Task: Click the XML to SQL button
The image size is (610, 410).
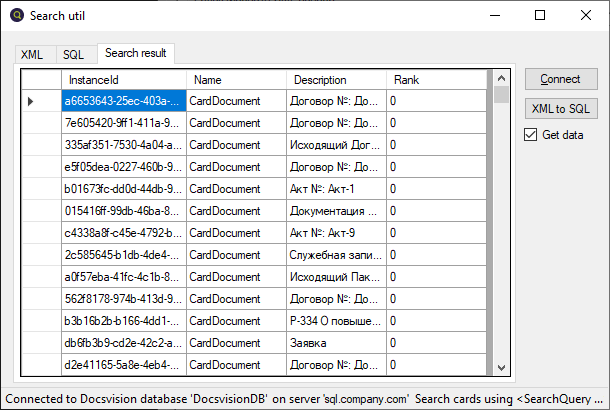Action: point(559,108)
